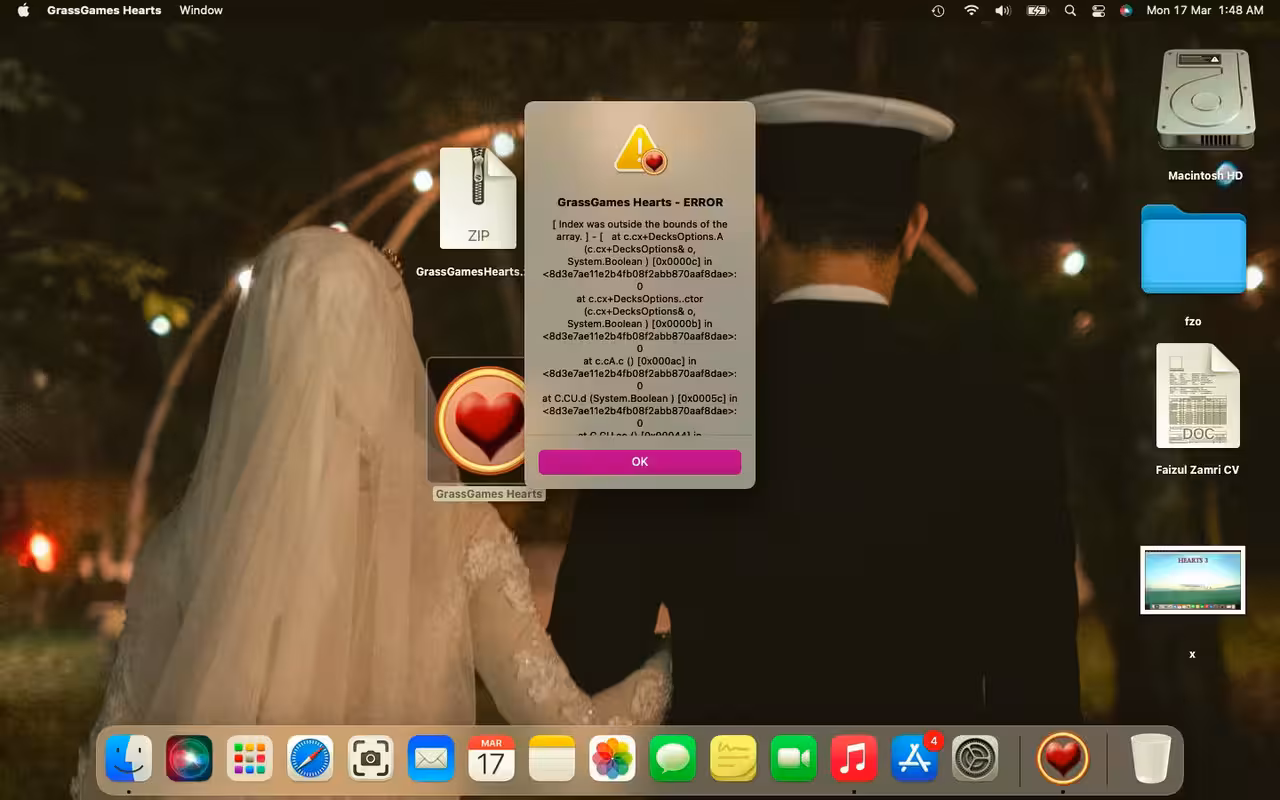Click the 'Index was outside the bounds' message
This screenshot has width=1280, height=800.
click(640, 231)
